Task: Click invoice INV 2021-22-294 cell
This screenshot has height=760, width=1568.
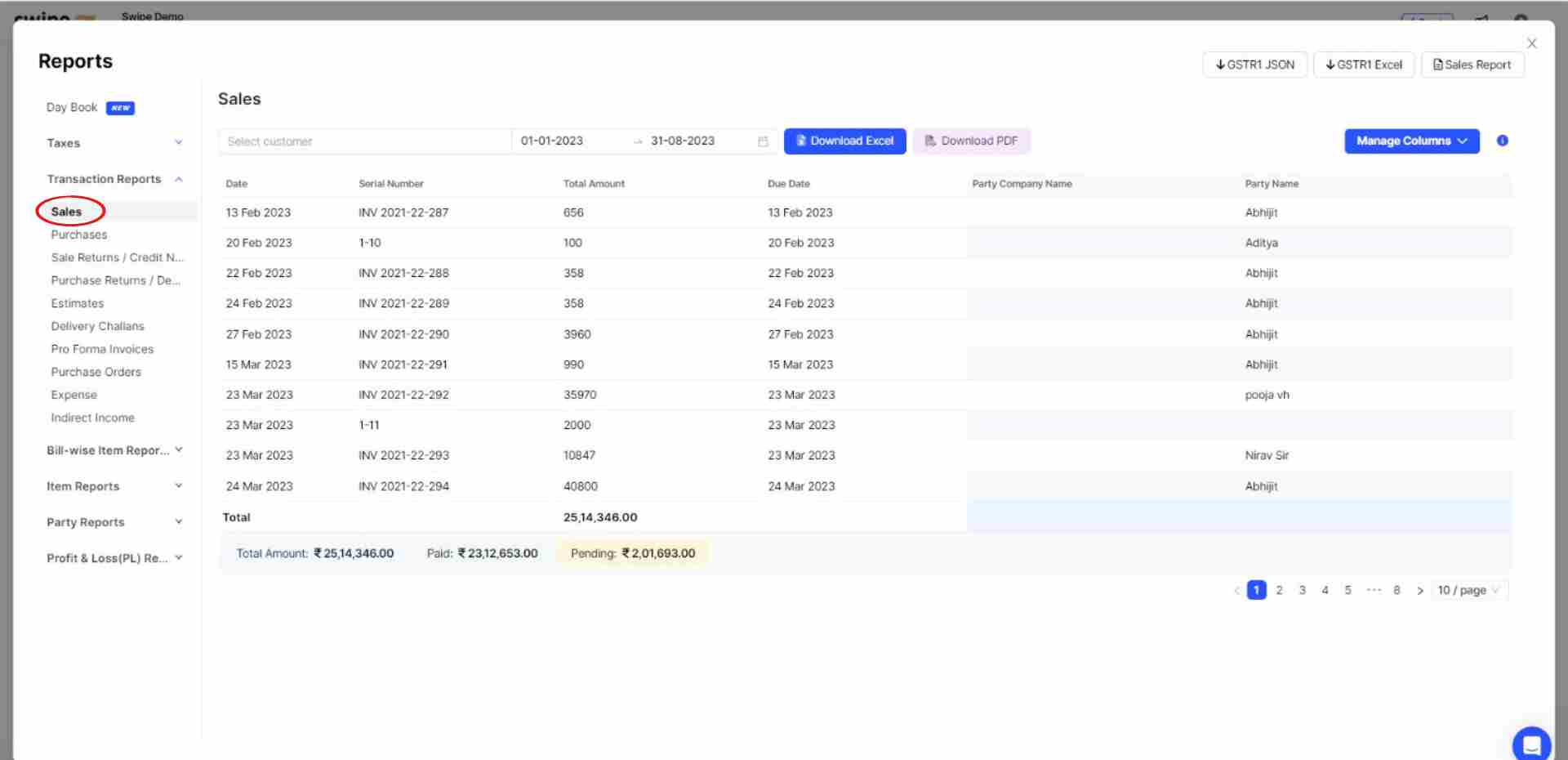Action: [403, 486]
